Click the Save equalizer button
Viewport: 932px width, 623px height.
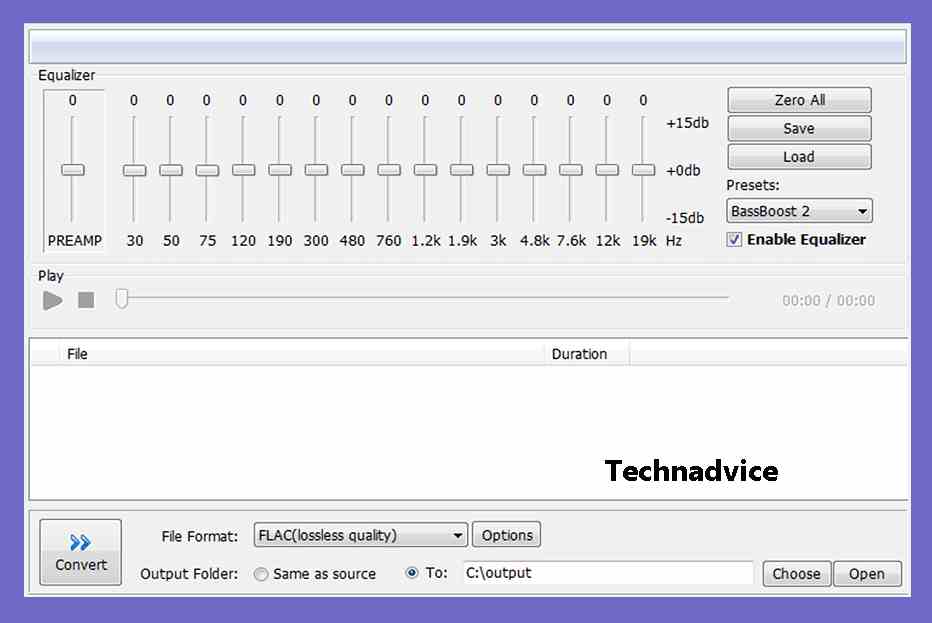[799, 128]
